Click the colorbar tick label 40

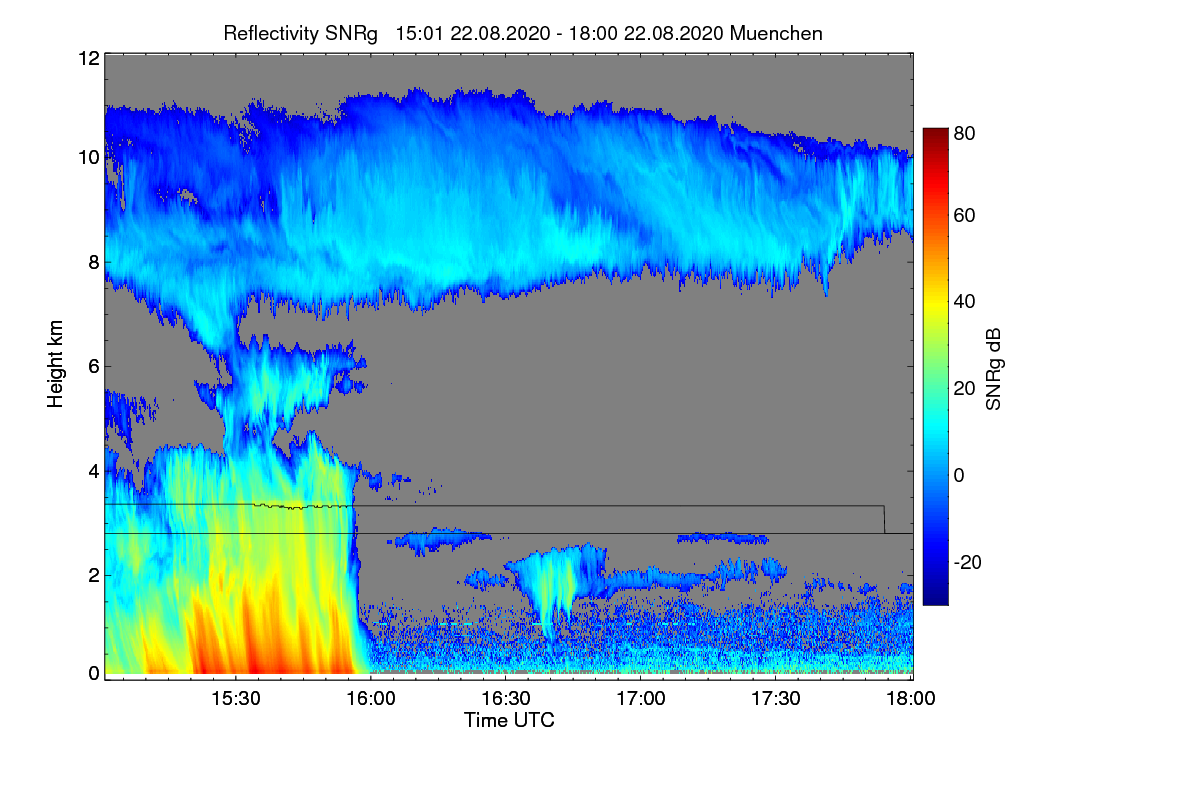tap(964, 302)
